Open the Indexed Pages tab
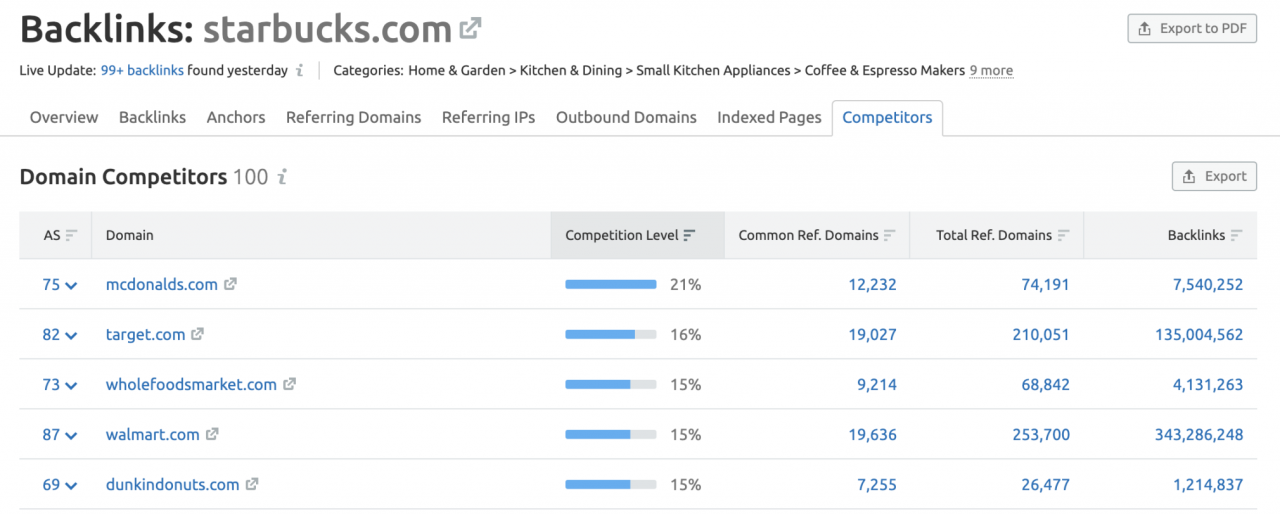Viewport: 1280px width, 514px height. (x=769, y=117)
